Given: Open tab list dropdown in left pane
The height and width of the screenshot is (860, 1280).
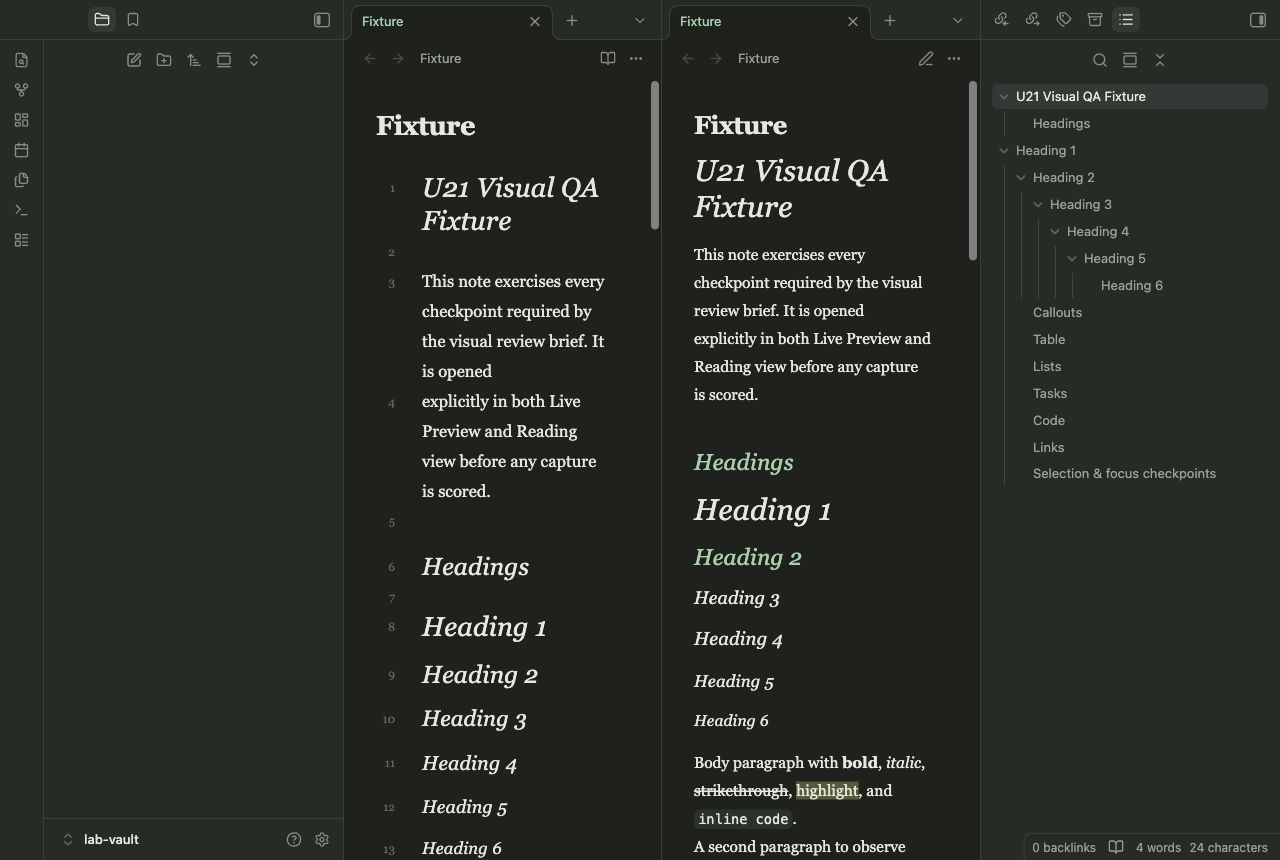Looking at the screenshot, I should pos(640,21).
